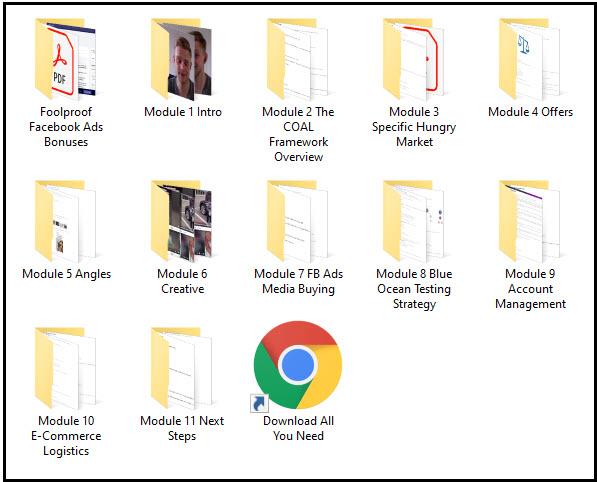The height and width of the screenshot is (482, 597).
Task: Select the Module 9 Account Management folder
Action: click(x=530, y=221)
